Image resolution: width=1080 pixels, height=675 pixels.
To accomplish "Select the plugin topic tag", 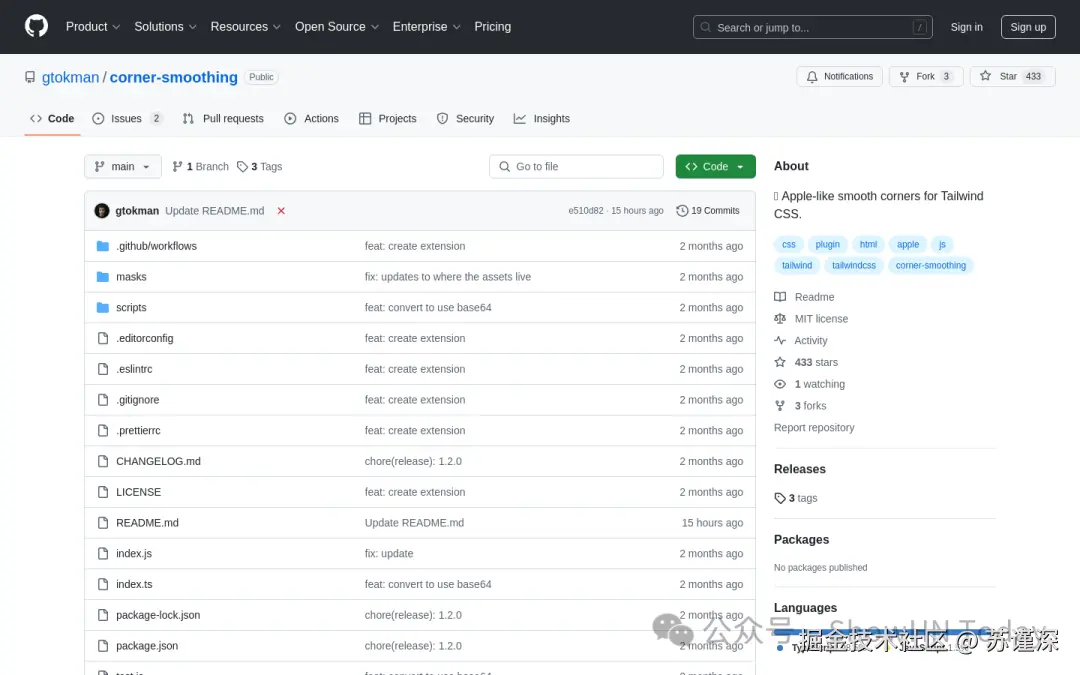I will pyautogui.click(x=827, y=245).
